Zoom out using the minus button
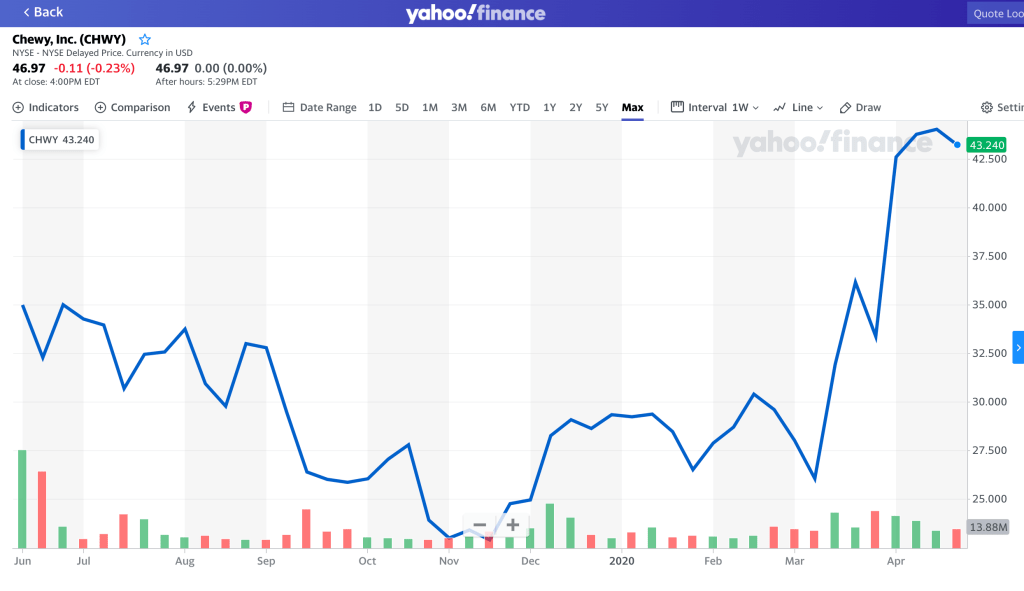 pos(480,525)
